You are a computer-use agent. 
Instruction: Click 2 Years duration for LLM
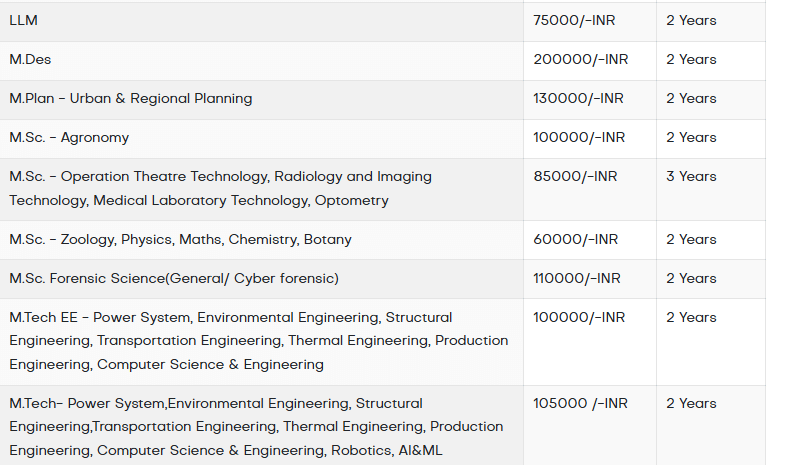[x=691, y=20]
